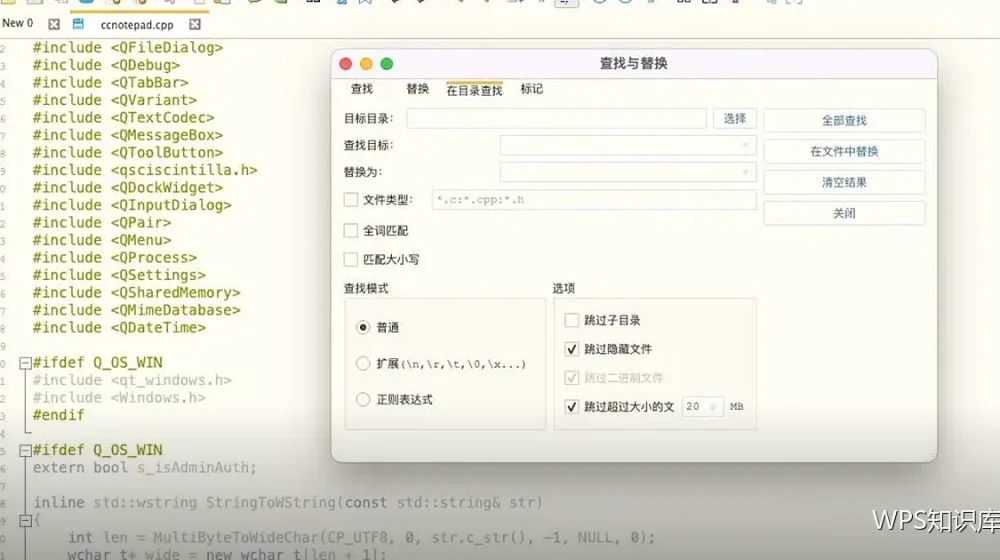Enable the 文件类型 checkbox
Viewport: 1000px width, 560px height.
click(x=351, y=200)
